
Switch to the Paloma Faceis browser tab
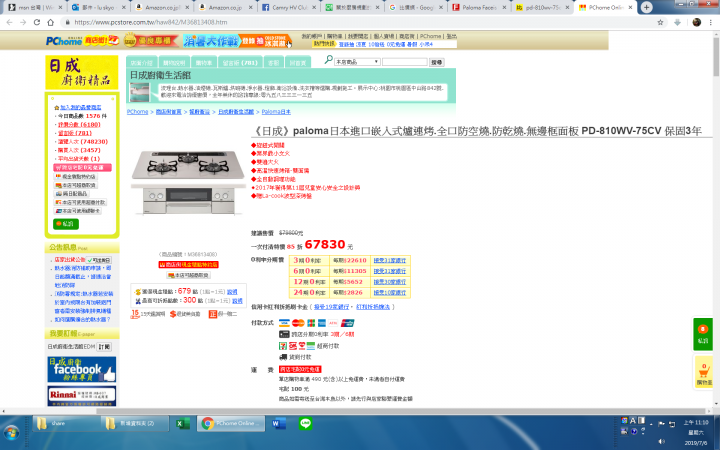point(479,7)
